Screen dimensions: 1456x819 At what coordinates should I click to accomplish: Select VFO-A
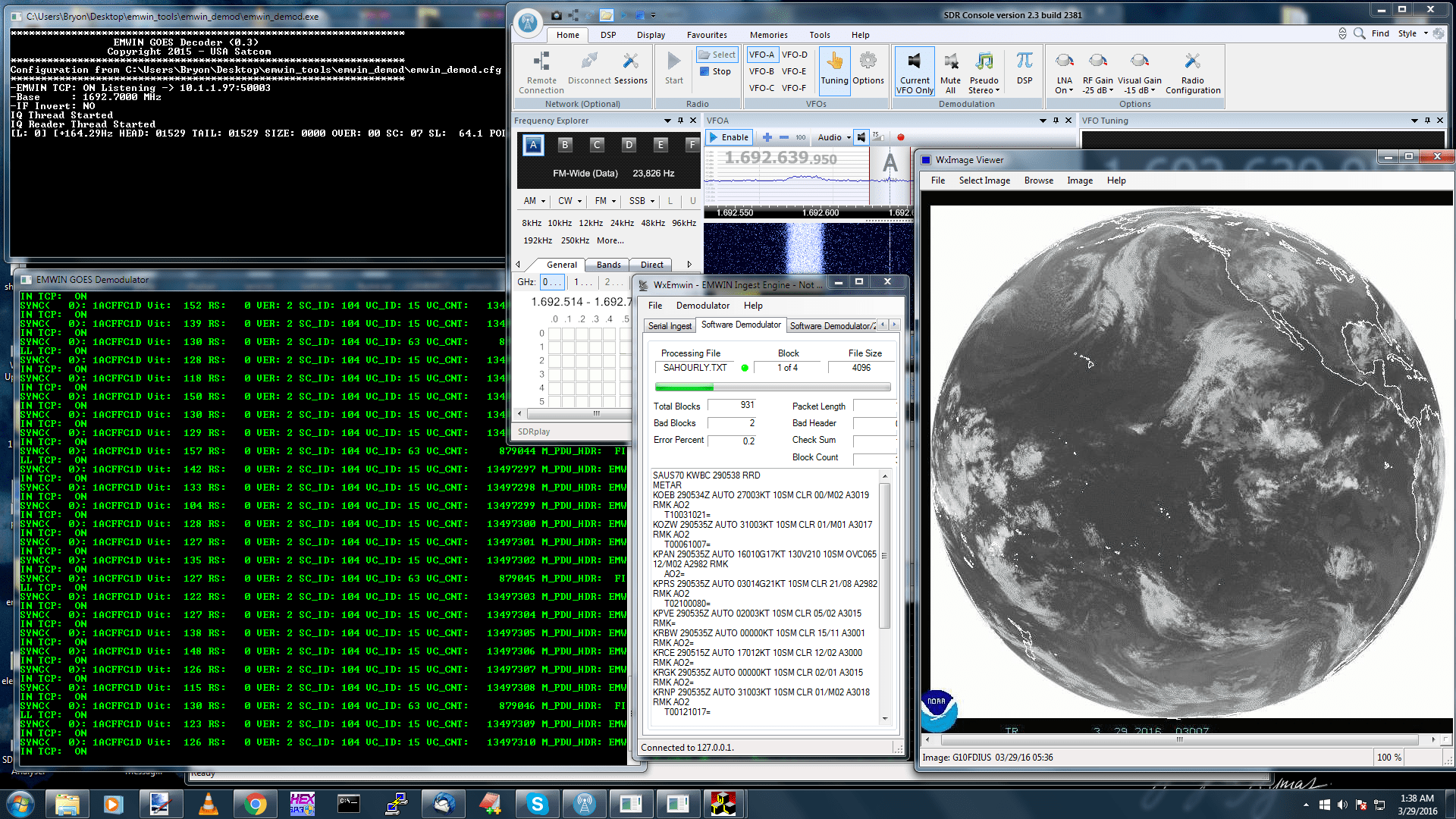coord(761,55)
